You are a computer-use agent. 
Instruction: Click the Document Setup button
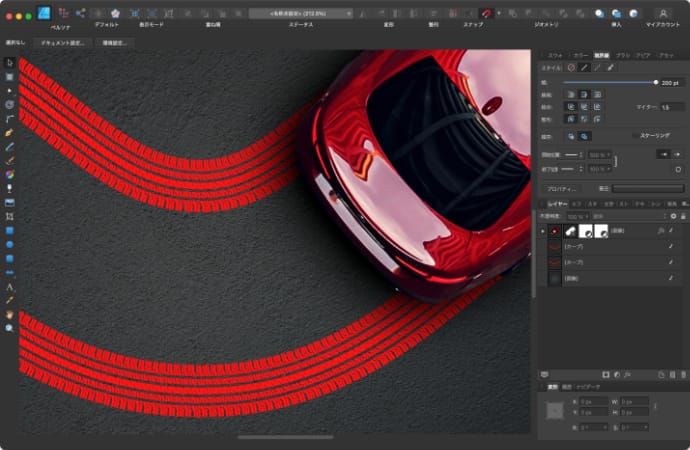click(x=62, y=44)
